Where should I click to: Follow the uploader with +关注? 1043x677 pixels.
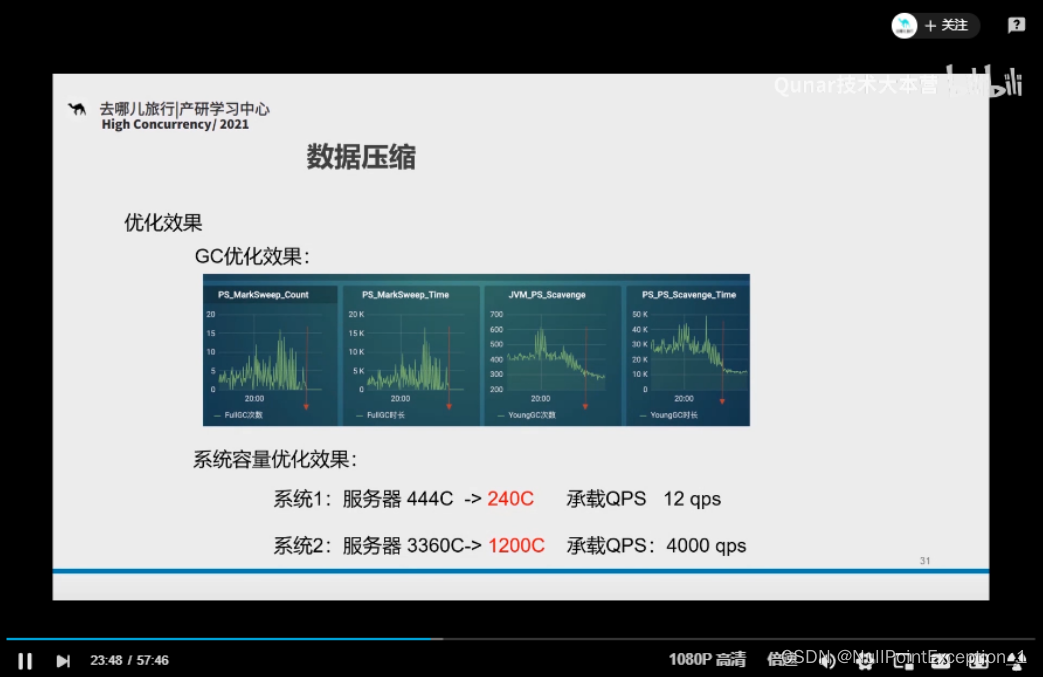click(947, 25)
